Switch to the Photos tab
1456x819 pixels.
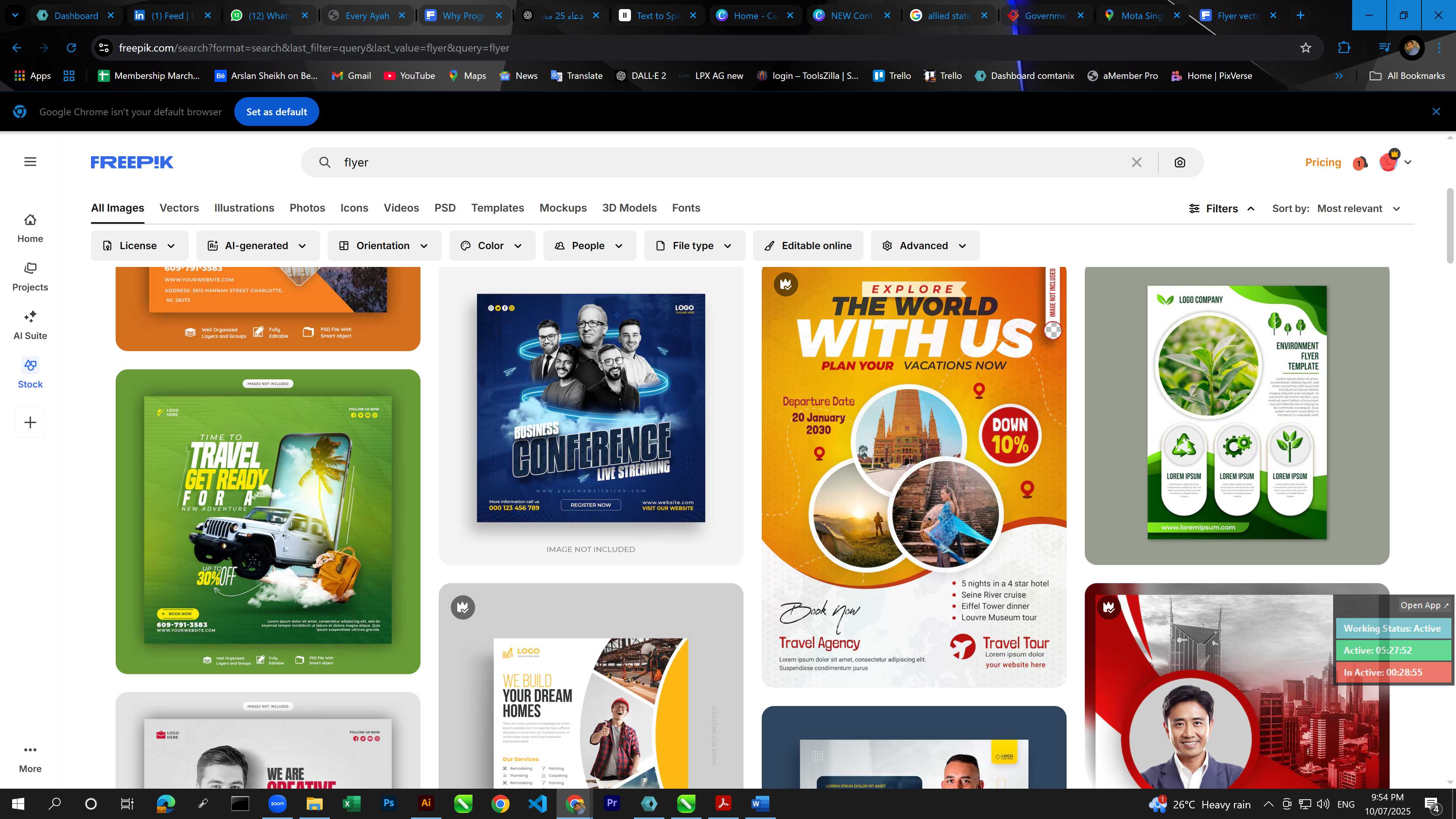308,208
